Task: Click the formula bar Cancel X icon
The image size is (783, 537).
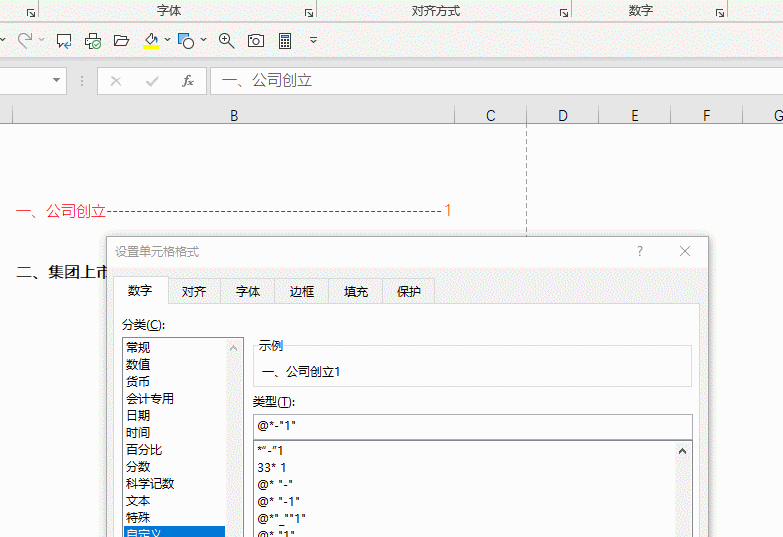Action: (x=116, y=81)
